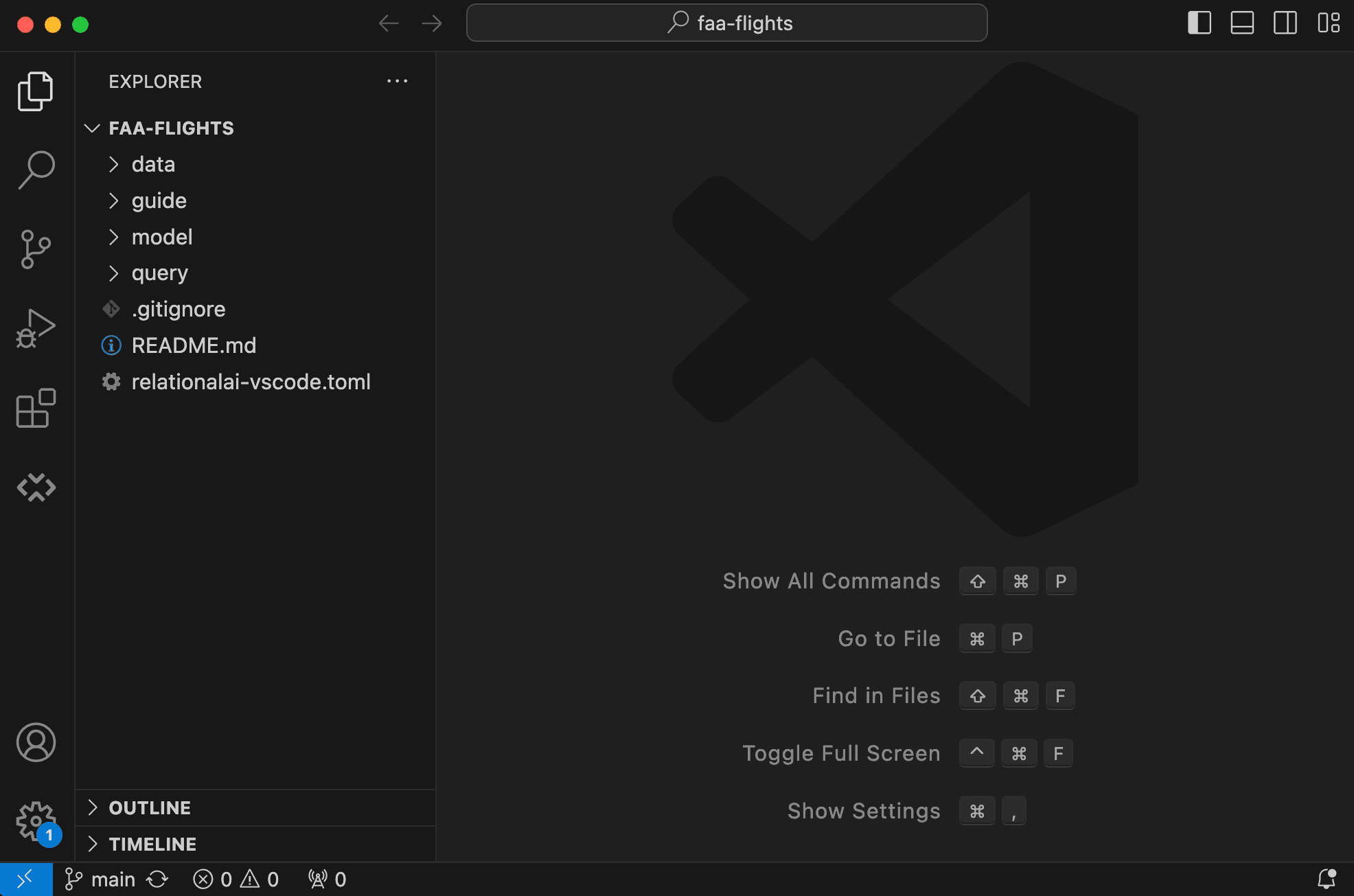The height and width of the screenshot is (896, 1354).
Task: Toggle the bottom panel
Action: point(1242,23)
